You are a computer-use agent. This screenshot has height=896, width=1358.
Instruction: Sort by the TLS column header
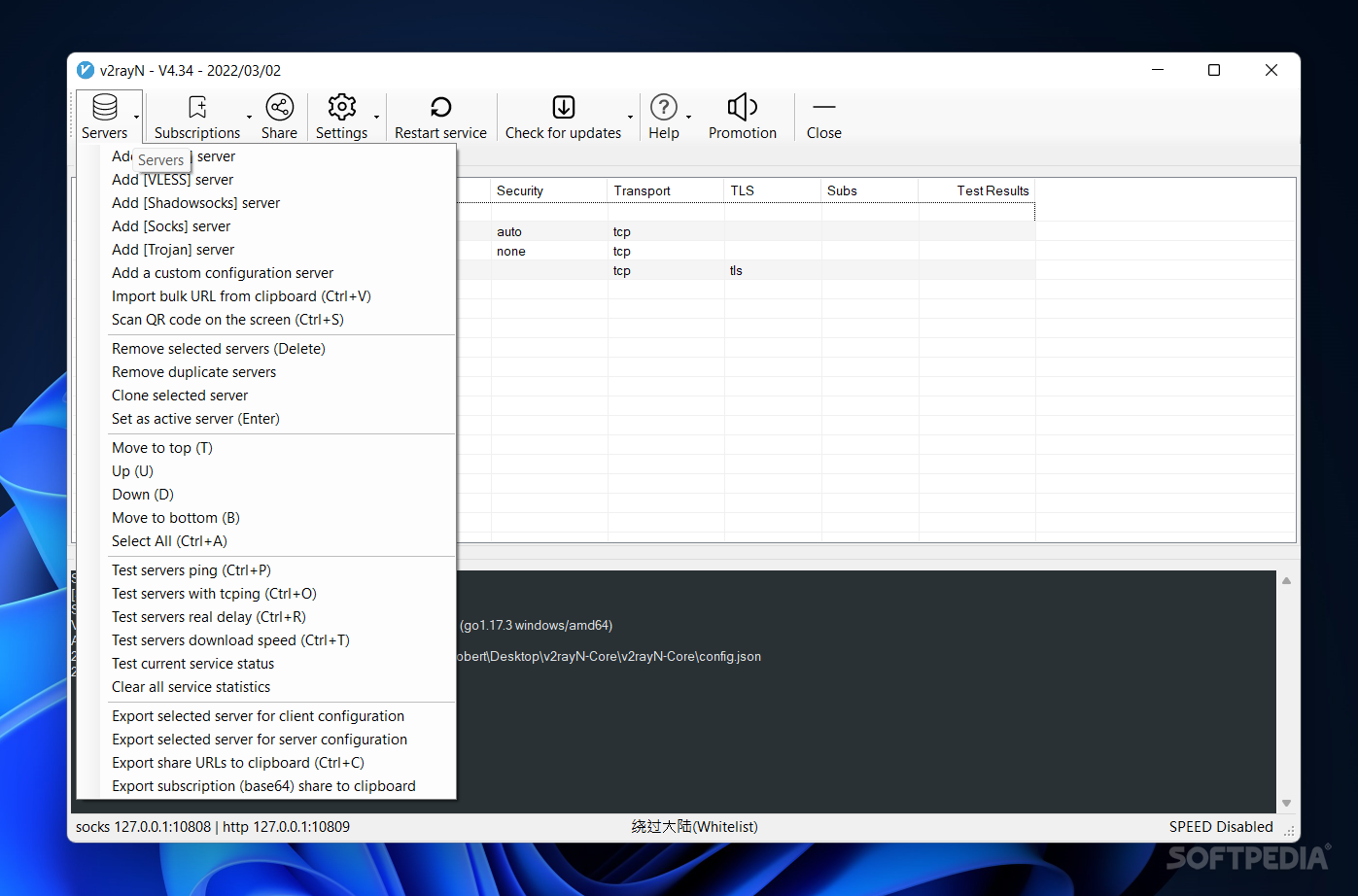pyautogui.click(x=773, y=190)
